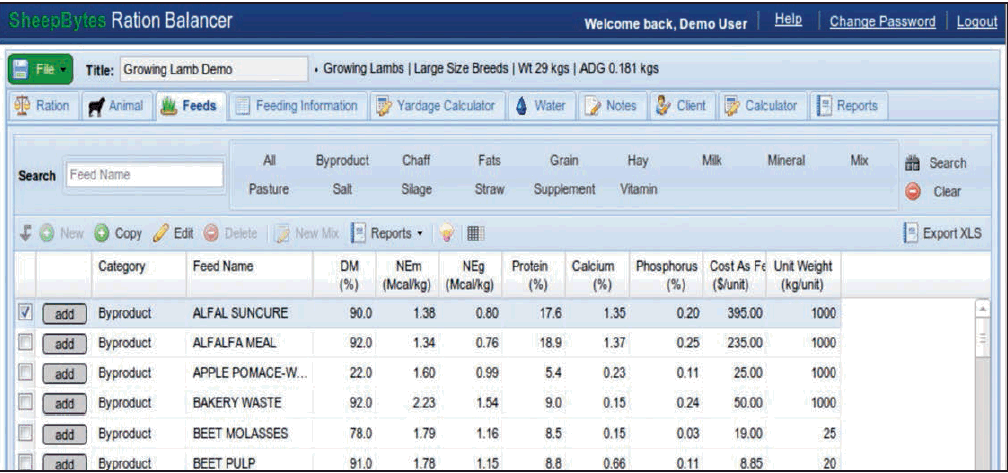Go to the Yardage Calculator tab
Image resolution: width=1008 pixels, height=473 pixels.
pos(436,106)
